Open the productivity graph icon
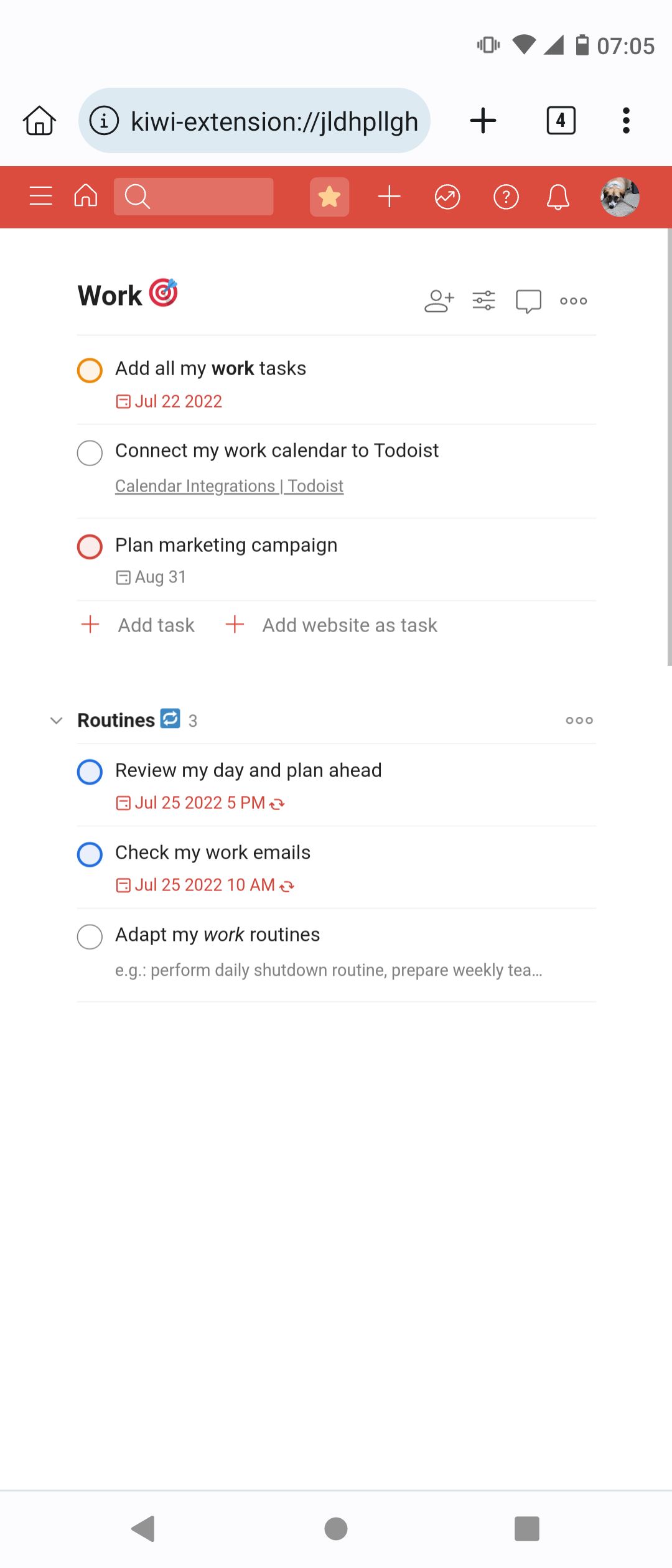The height and width of the screenshot is (1568, 672). 447,197
